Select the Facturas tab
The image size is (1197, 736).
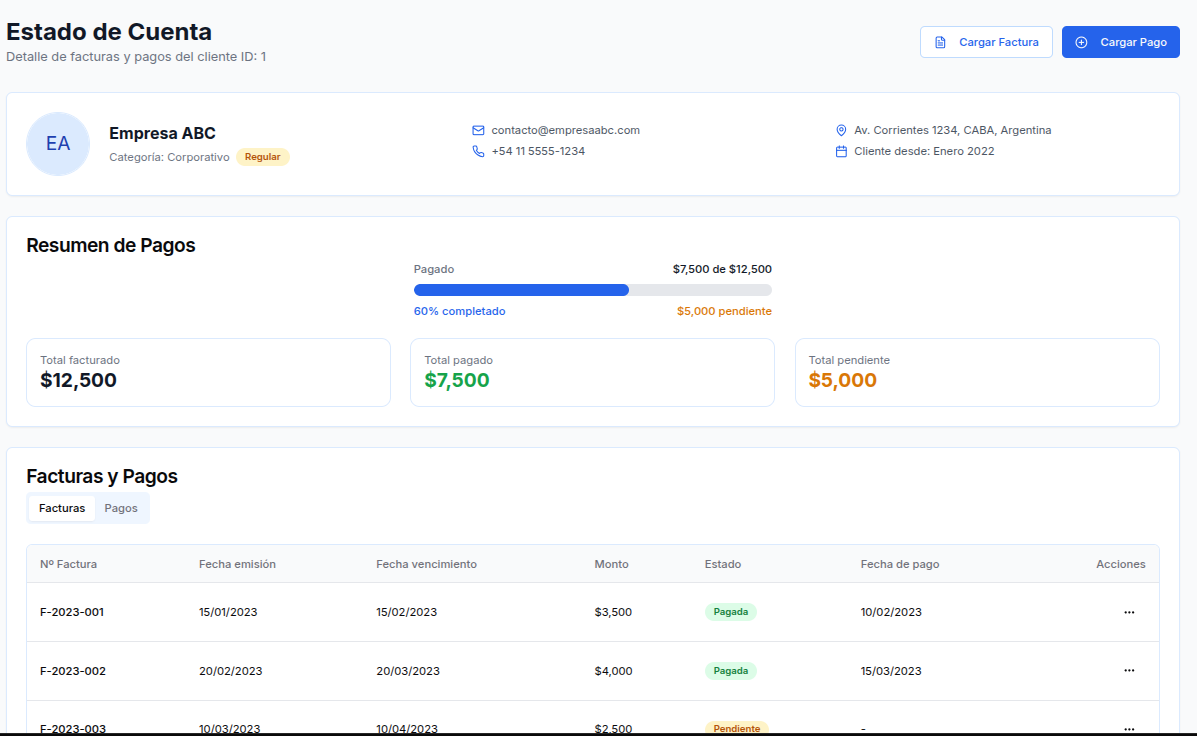[x=62, y=508]
